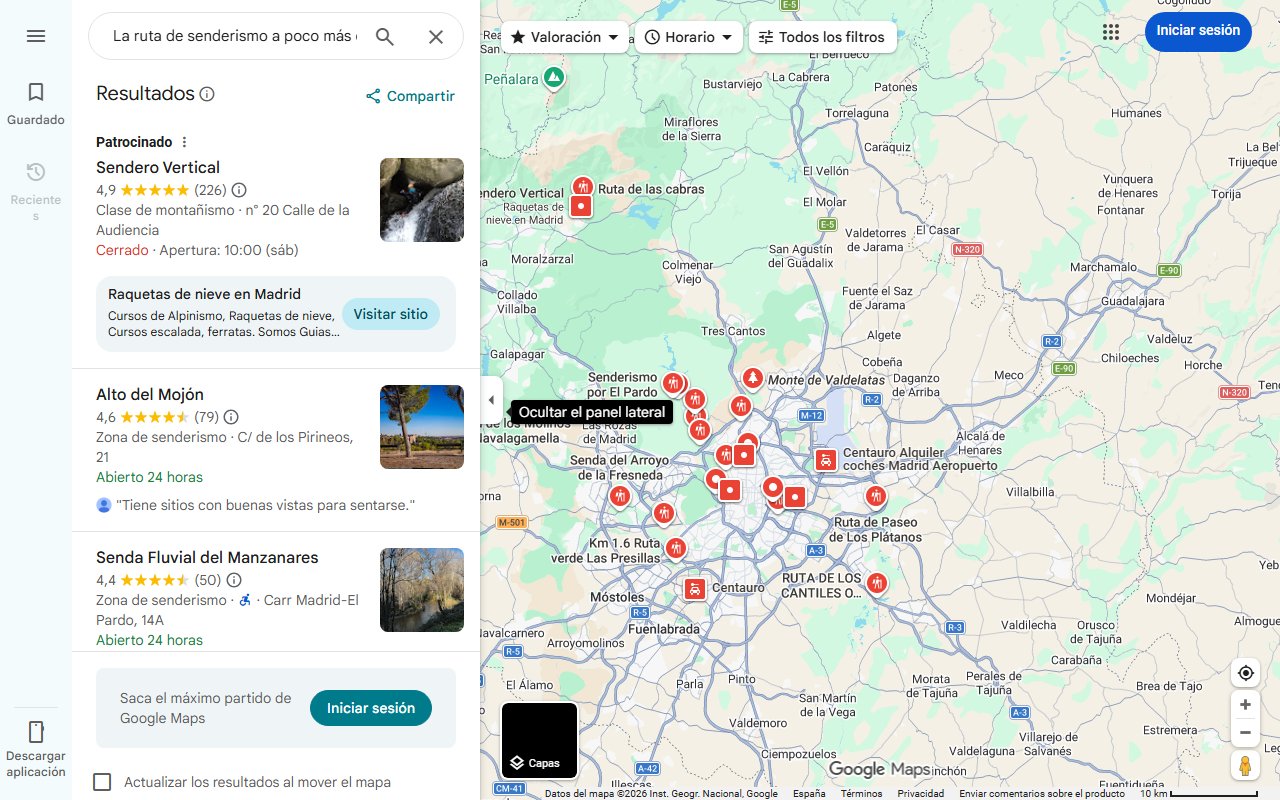Click the search magnifier icon
The image size is (1280, 800).
click(x=384, y=36)
